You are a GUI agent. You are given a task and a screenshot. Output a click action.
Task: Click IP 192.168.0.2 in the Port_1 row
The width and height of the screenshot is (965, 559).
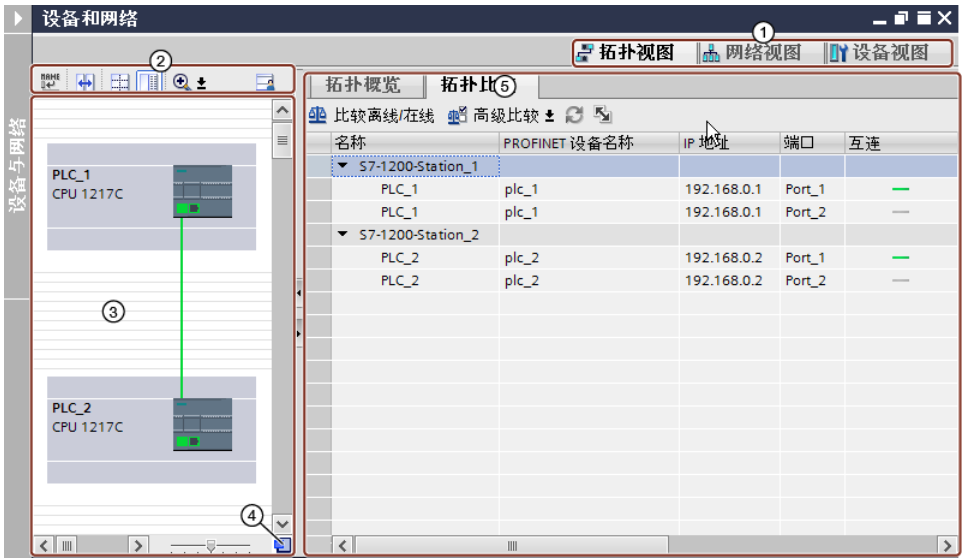click(x=723, y=257)
